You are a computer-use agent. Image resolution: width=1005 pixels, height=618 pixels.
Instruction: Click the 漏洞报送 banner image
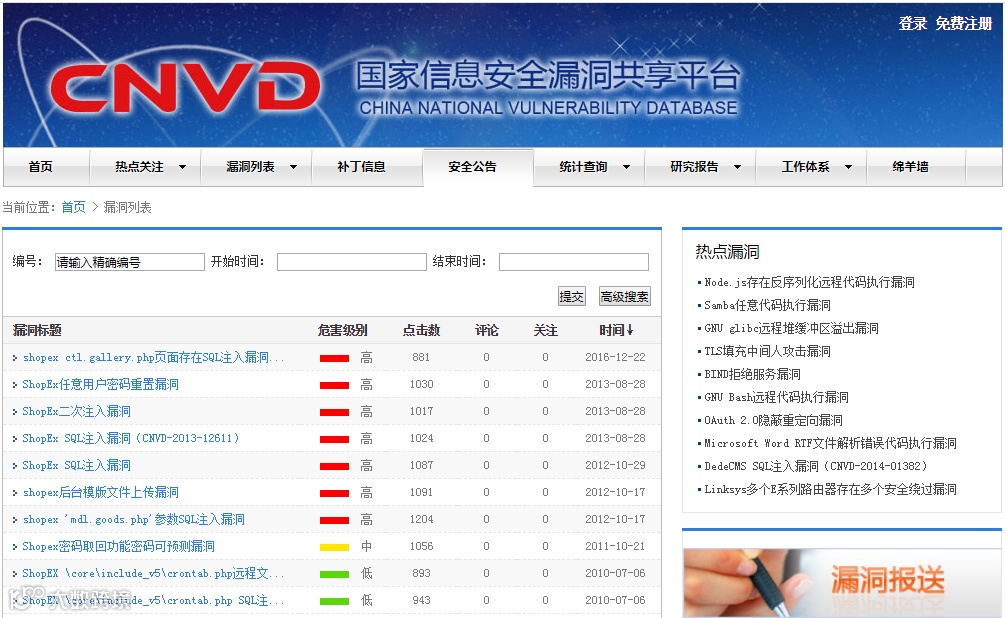pos(842,582)
